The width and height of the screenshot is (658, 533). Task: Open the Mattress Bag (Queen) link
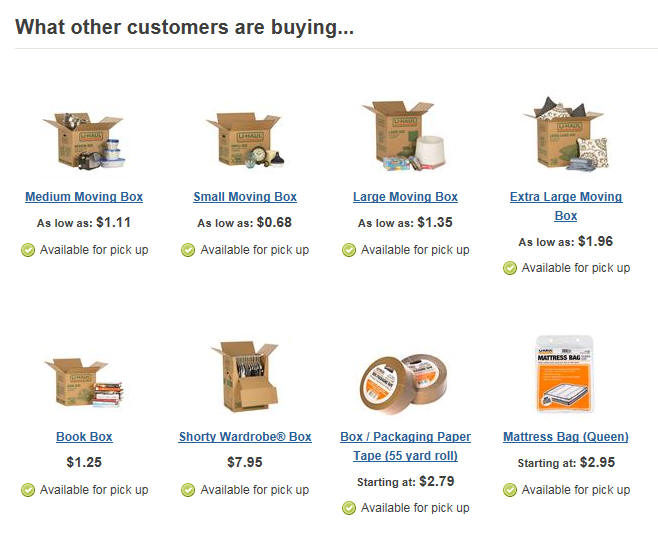click(566, 437)
